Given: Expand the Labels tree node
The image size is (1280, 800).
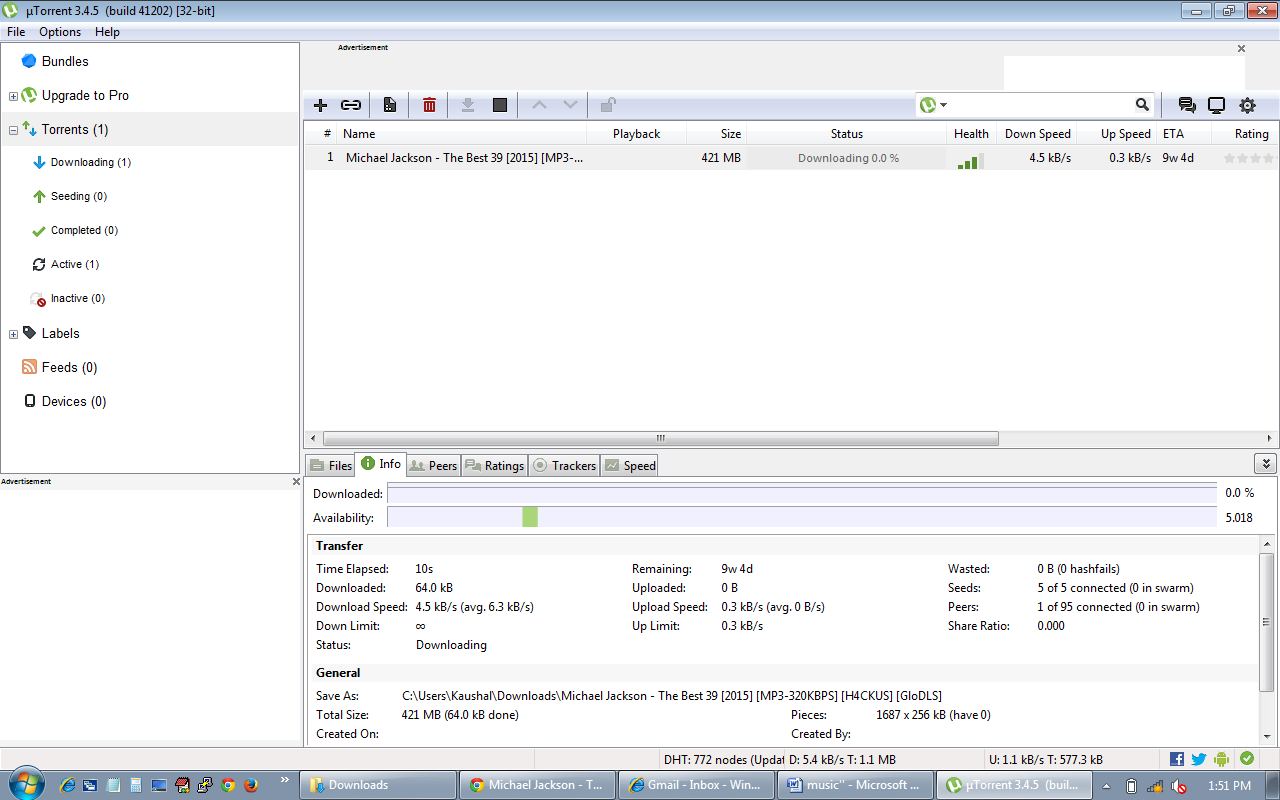Looking at the screenshot, I should pos(13,335).
